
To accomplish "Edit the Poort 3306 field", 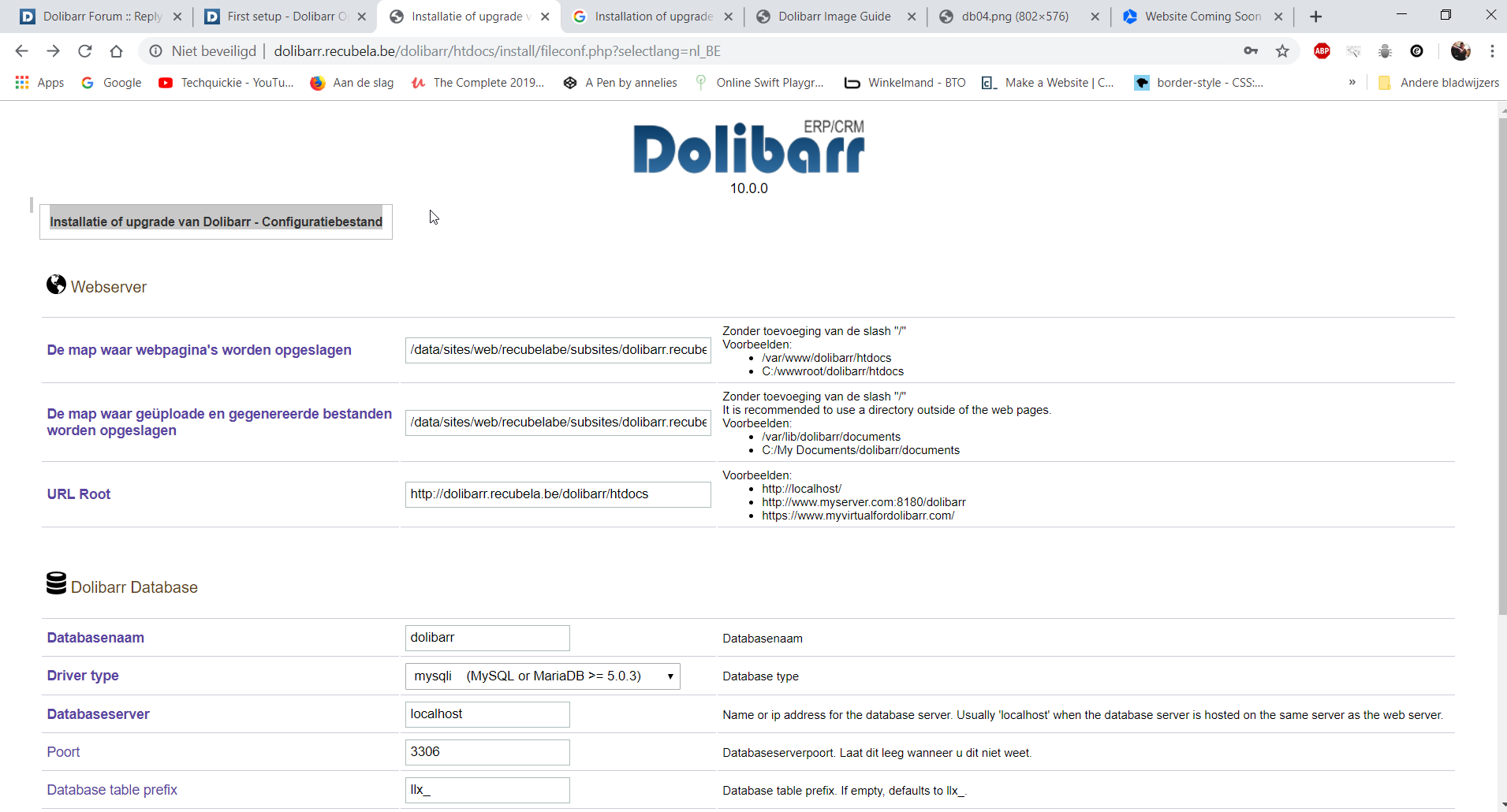I will (487, 752).
